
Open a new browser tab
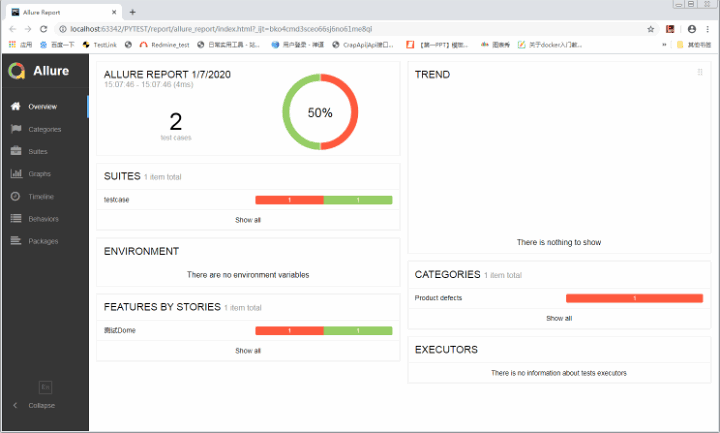132,12
